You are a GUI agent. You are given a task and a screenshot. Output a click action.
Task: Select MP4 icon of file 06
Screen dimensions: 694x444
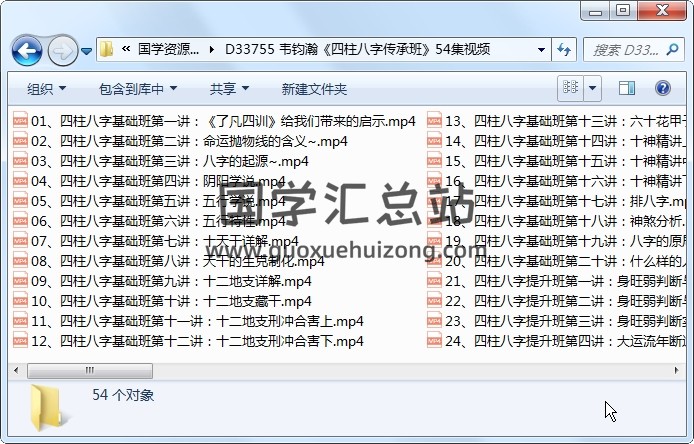pos(20,221)
